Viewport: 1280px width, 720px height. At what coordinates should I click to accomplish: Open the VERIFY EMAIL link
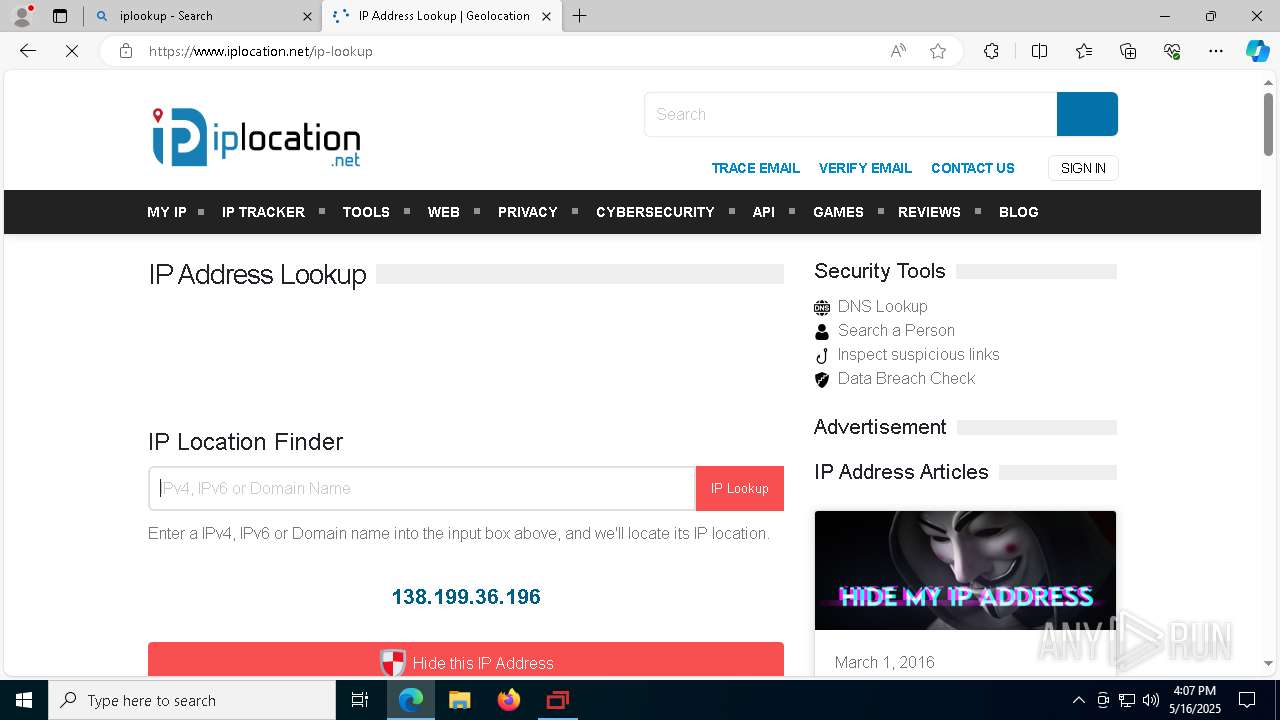tap(865, 168)
